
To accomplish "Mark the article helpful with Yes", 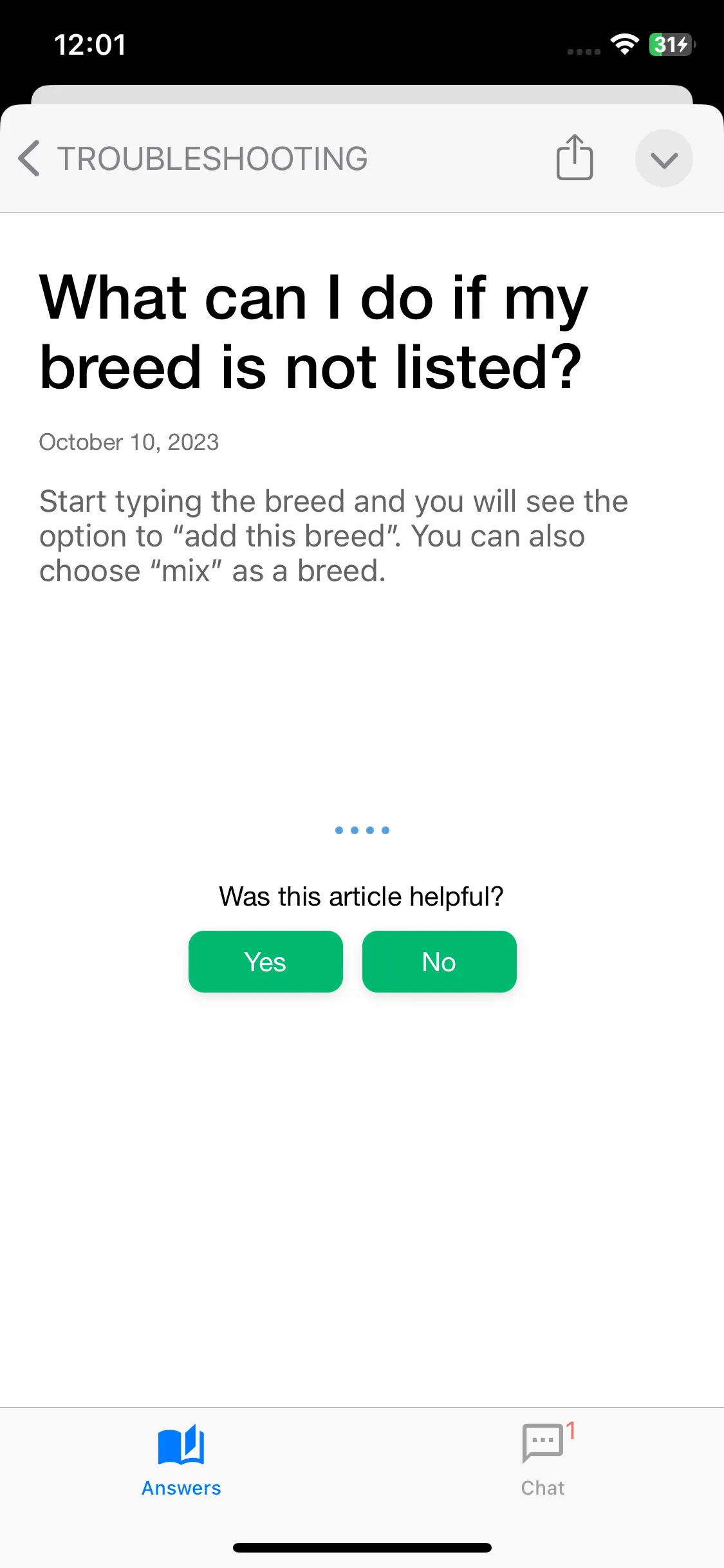I will [266, 962].
